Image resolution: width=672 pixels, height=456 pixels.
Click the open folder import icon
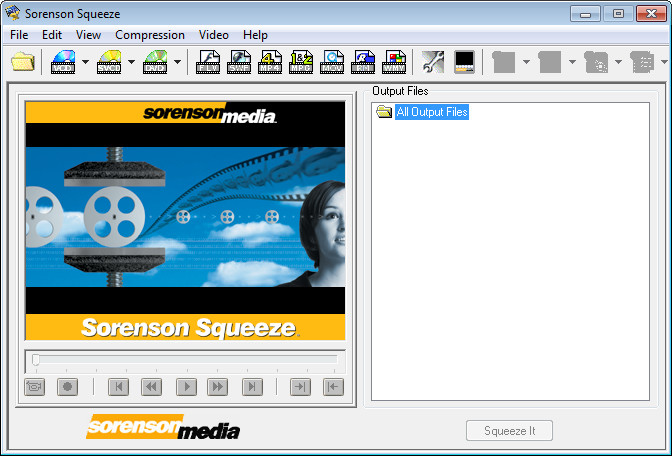pyautogui.click(x=22, y=62)
